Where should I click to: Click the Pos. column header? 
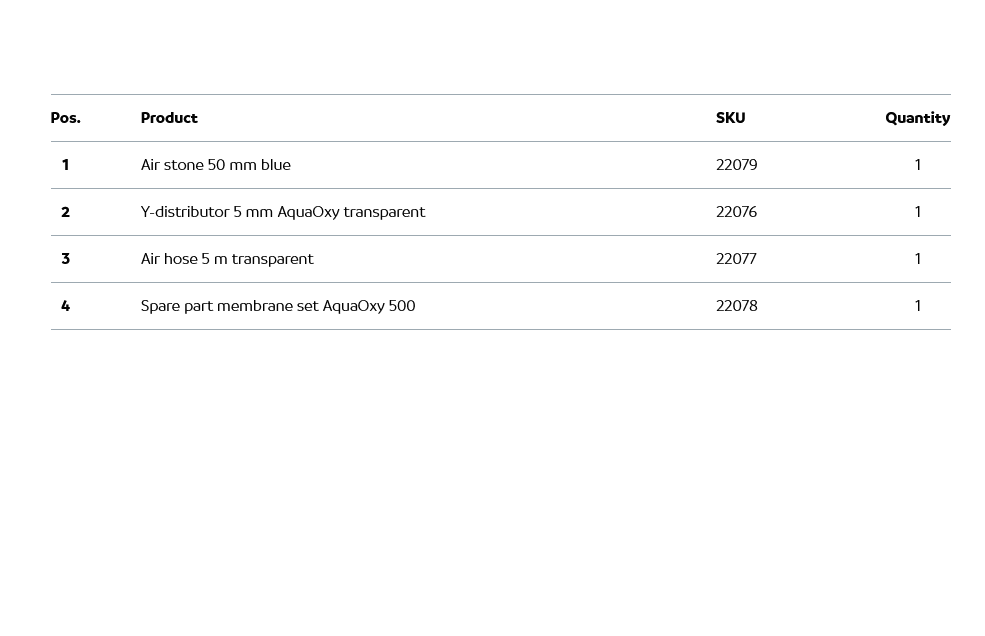tap(65, 118)
